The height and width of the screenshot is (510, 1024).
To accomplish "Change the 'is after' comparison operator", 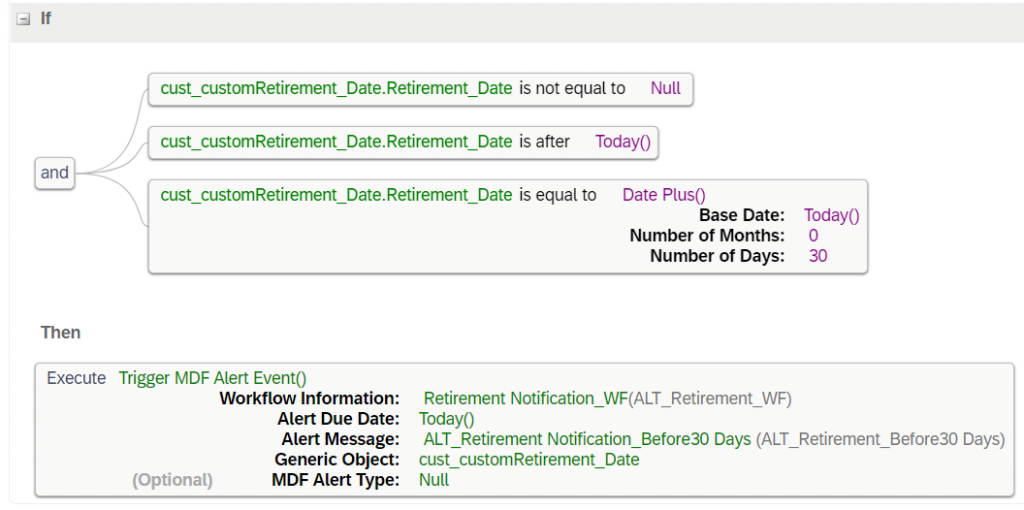I will [x=544, y=142].
